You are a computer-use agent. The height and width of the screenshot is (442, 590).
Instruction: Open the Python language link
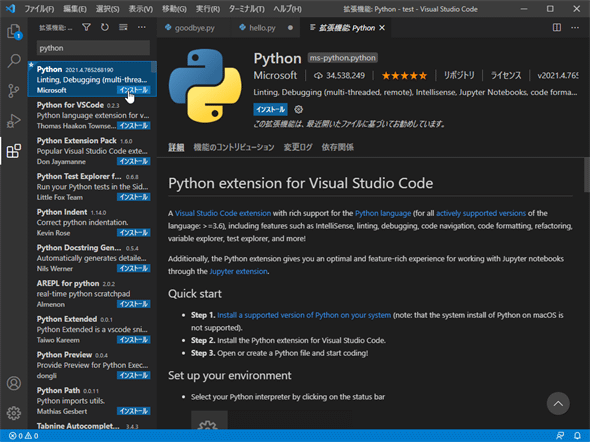point(383,213)
